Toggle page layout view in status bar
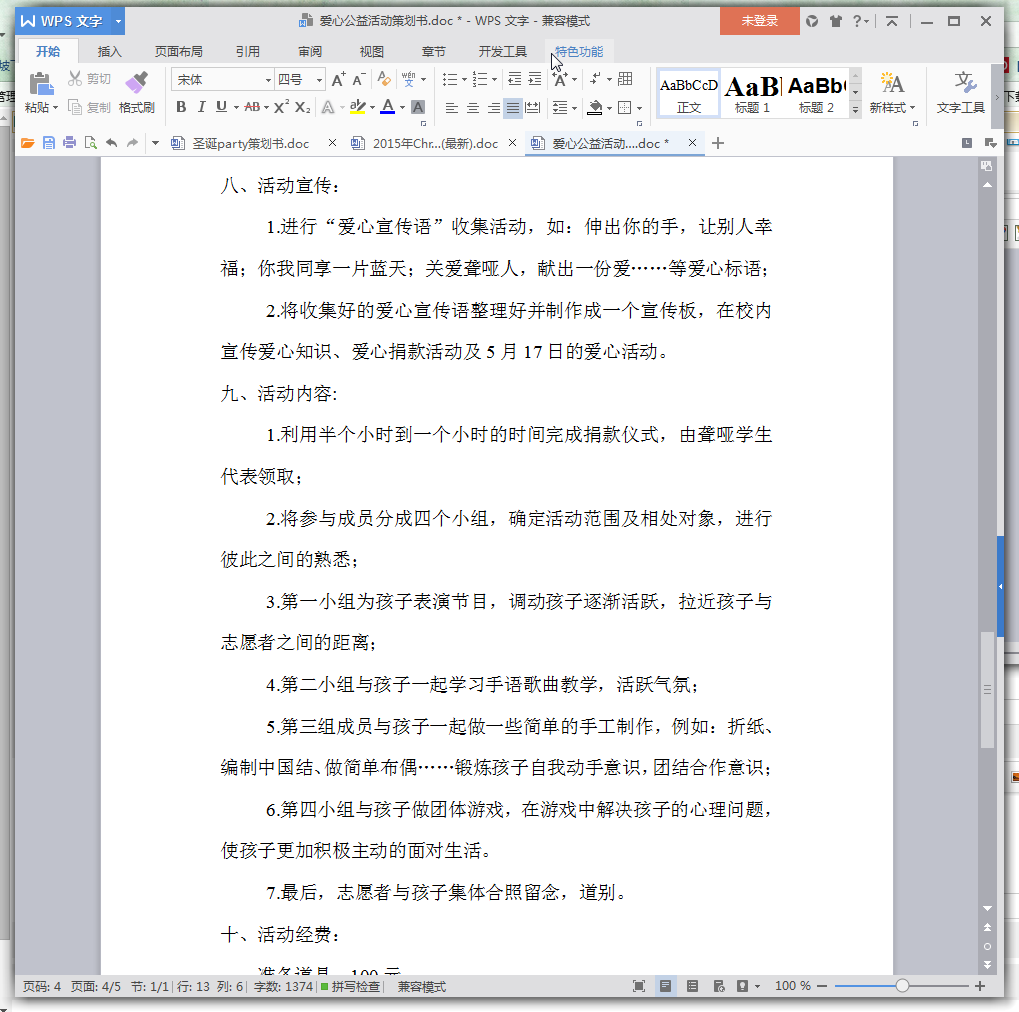 665,986
